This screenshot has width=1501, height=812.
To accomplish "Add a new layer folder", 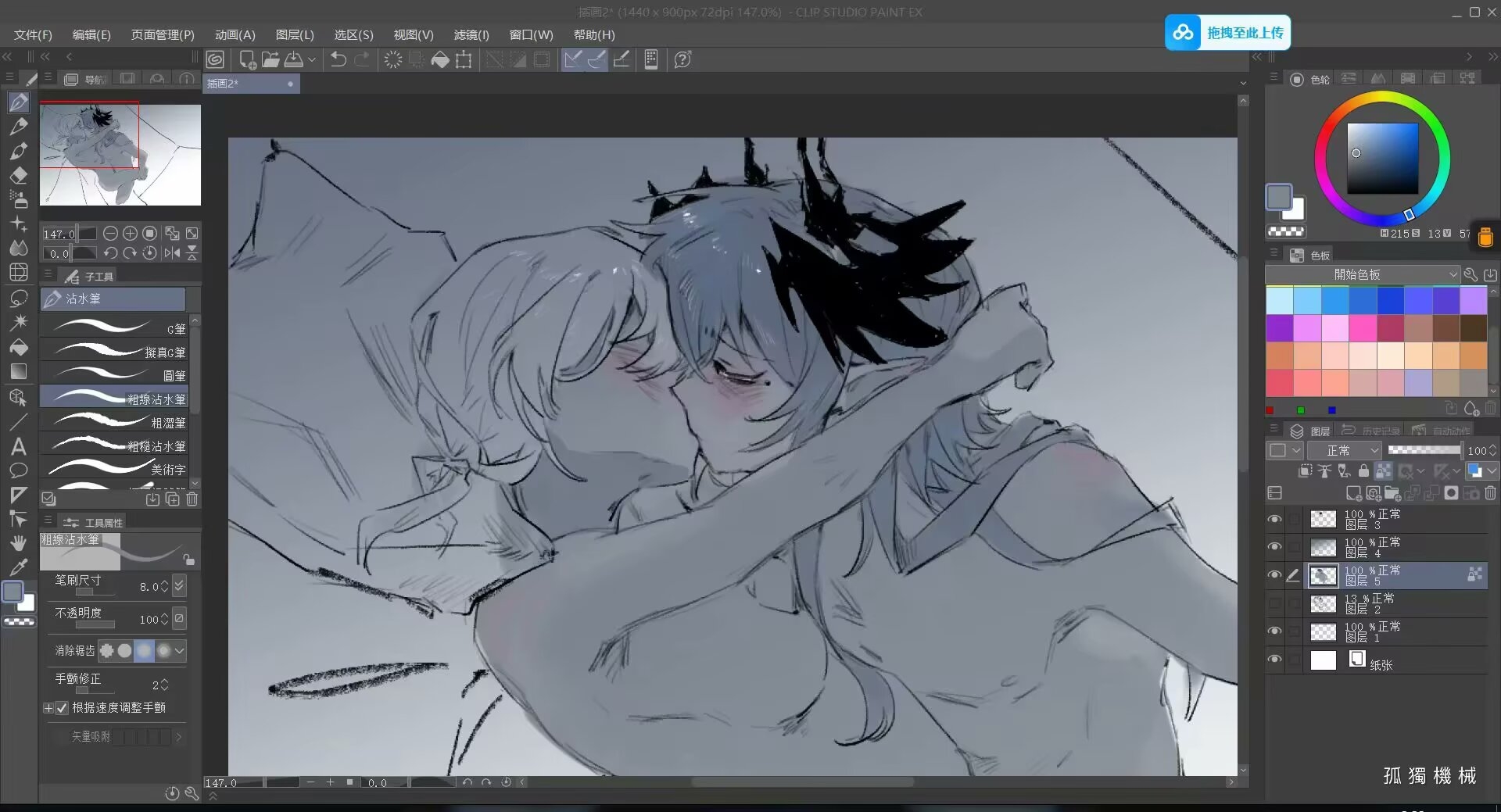I will click(1392, 493).
